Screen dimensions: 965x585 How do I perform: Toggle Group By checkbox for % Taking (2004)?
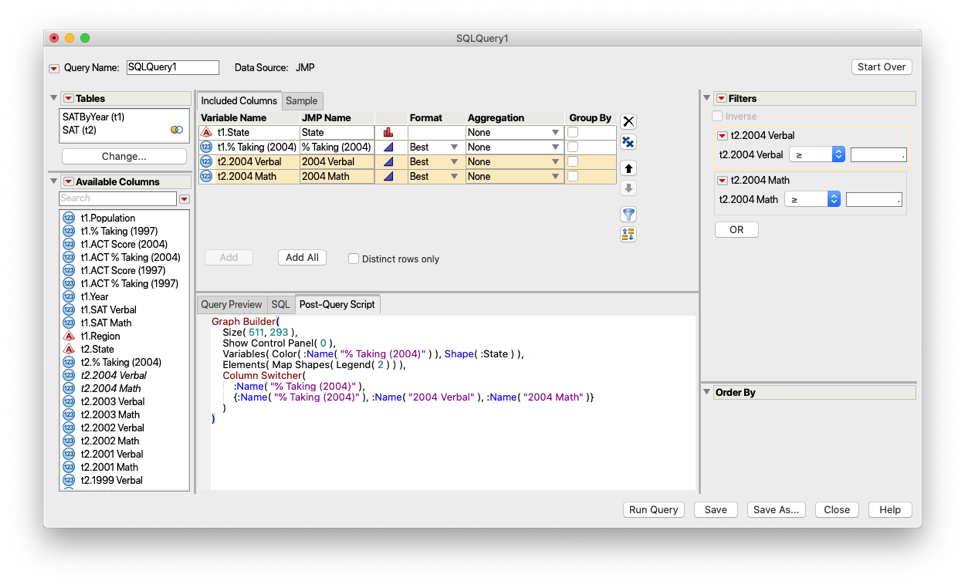(573, 147)
